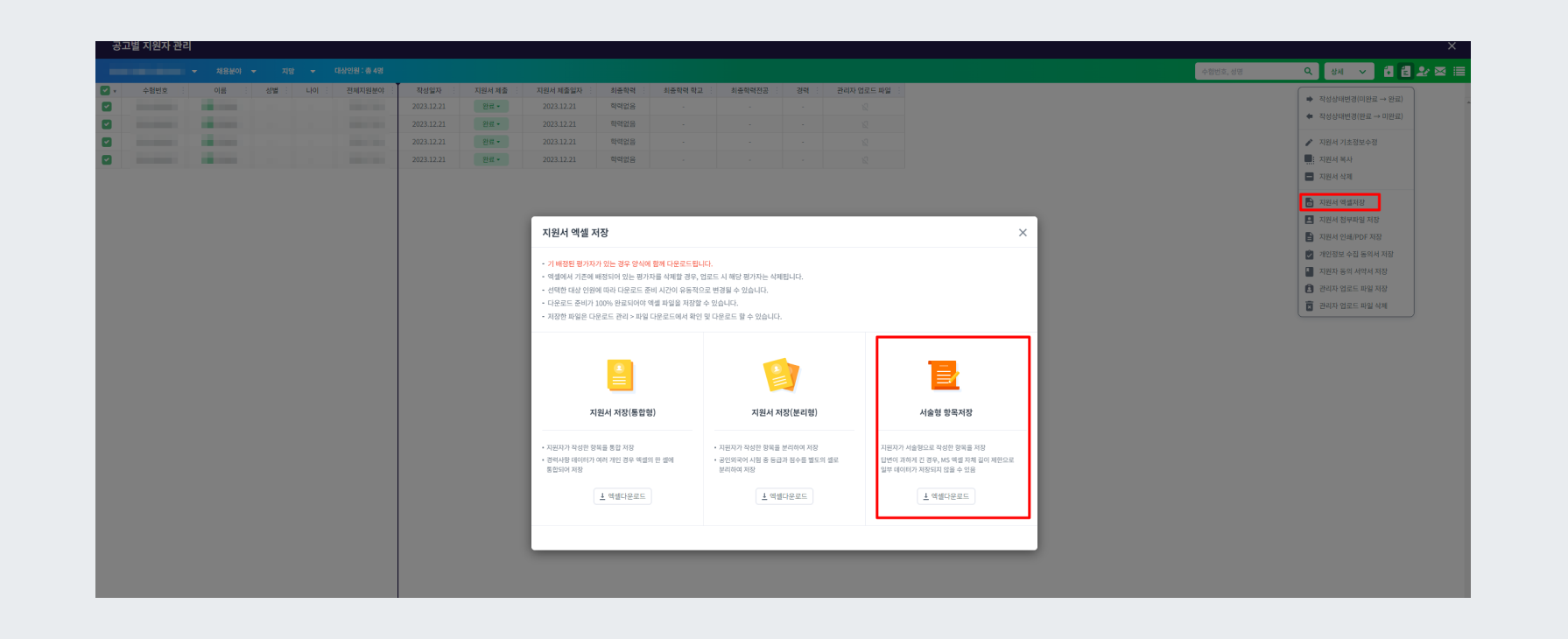1568x639 pixels.
Task: Click the yellow 지원서 저장(통합형) document icon
Action: 621,376
